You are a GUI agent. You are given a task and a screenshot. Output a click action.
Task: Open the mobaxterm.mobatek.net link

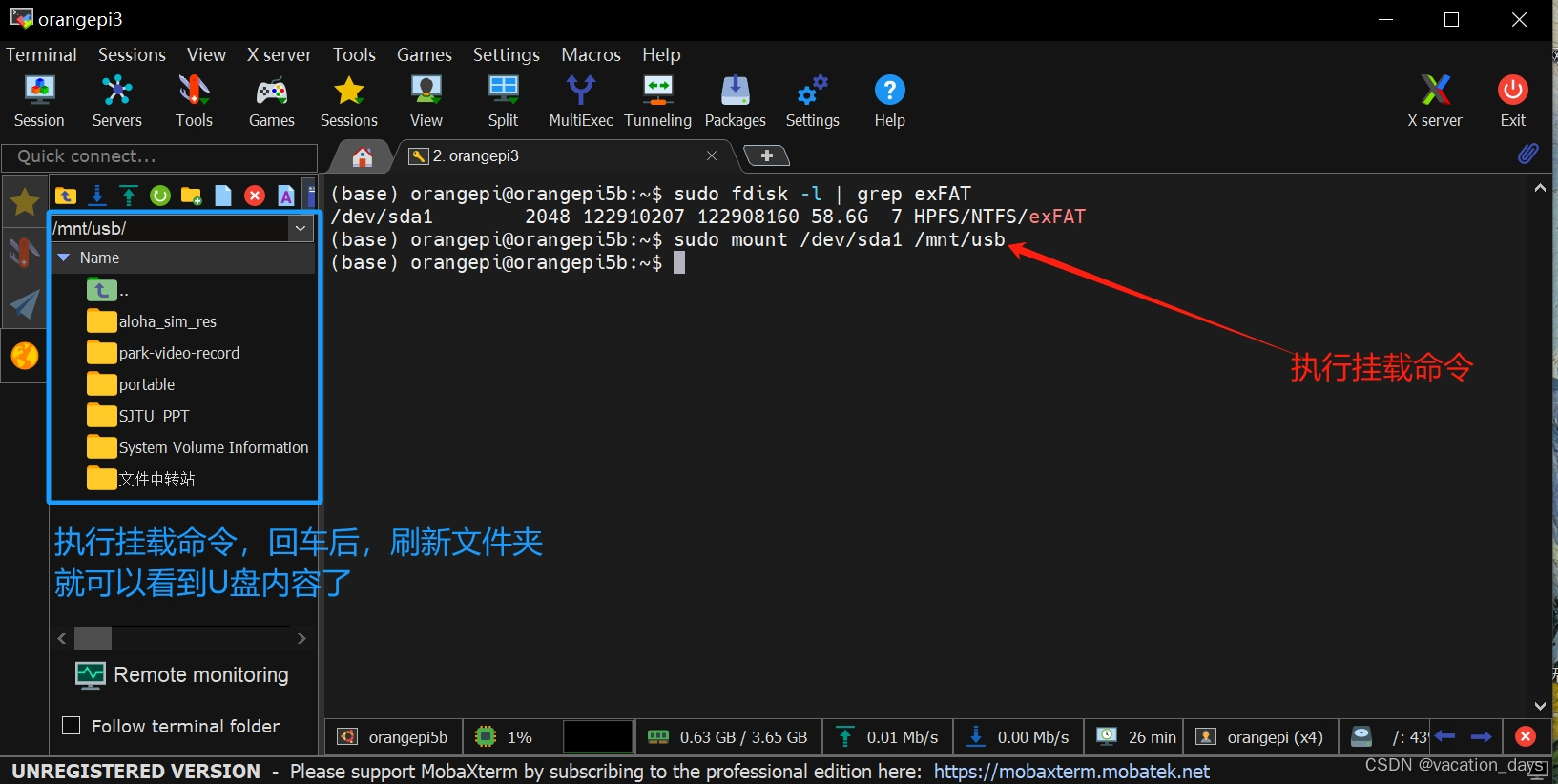1071,771
